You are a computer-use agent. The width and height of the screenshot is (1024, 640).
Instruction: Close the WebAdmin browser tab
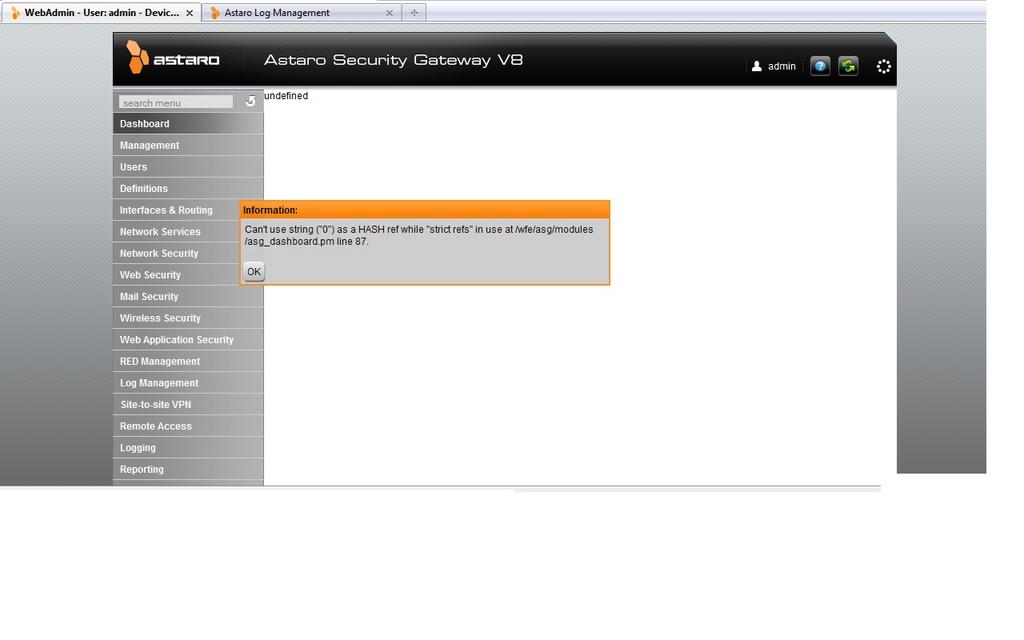(x=189, y=12)
